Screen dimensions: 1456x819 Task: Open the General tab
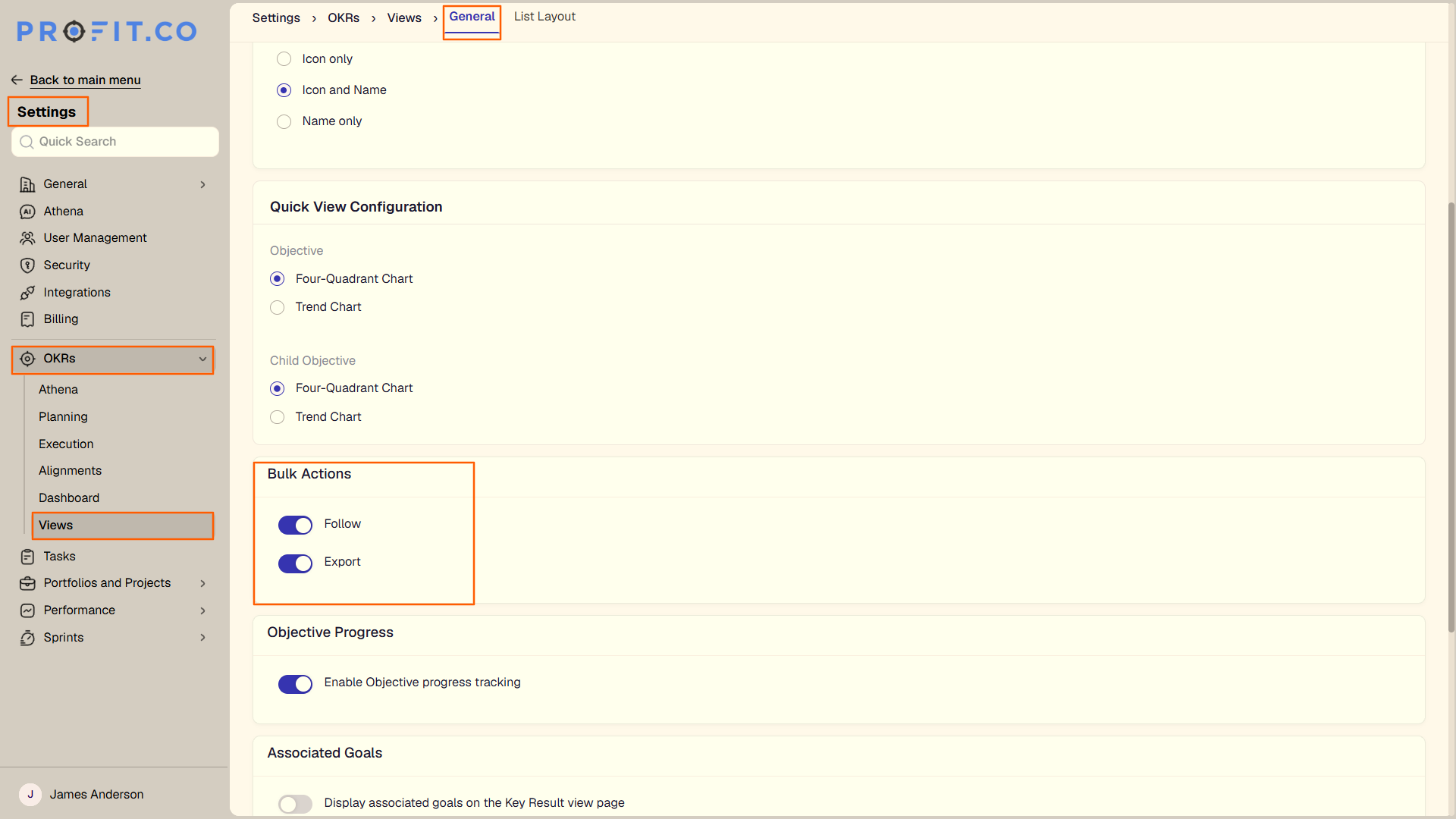(472, 17)
